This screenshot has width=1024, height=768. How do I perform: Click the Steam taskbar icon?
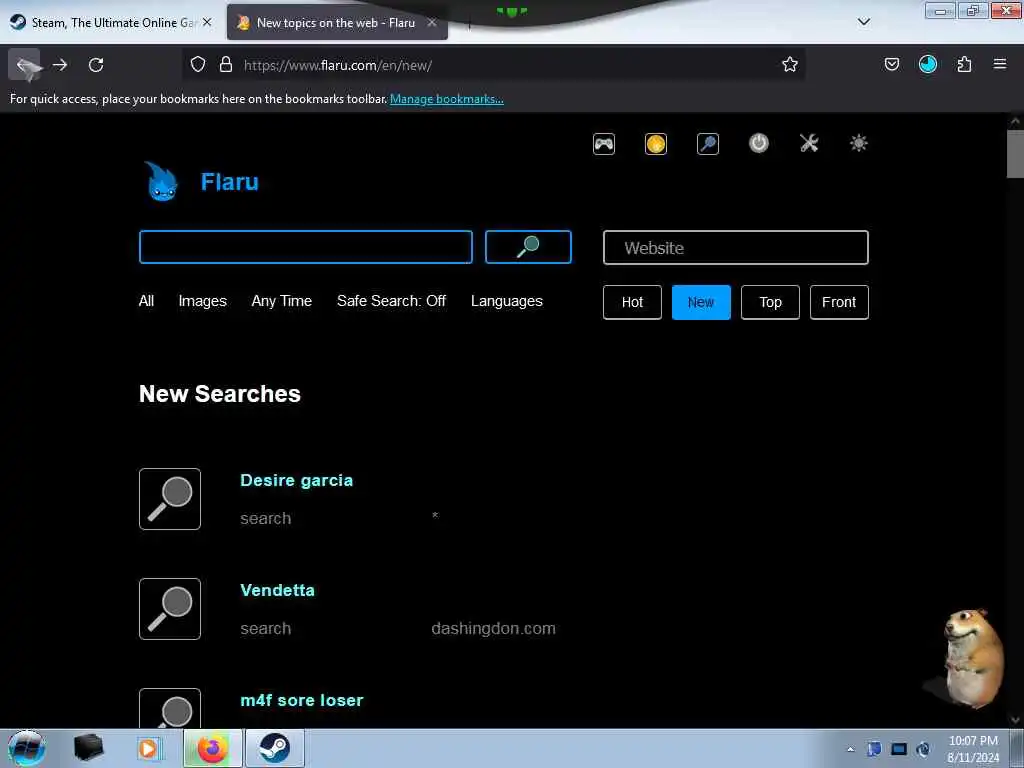pyautogui.click(x=274, y=748)
